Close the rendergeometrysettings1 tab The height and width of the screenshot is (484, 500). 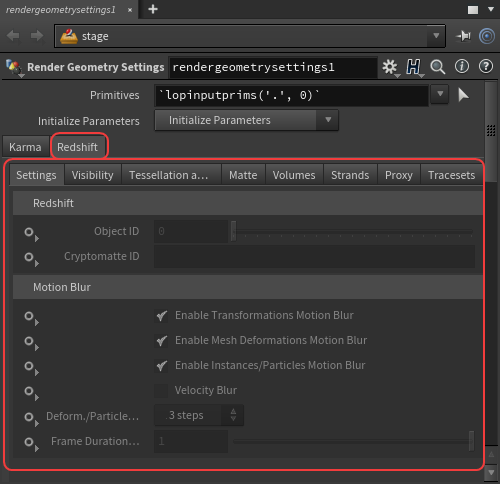(x=130, y=10)
